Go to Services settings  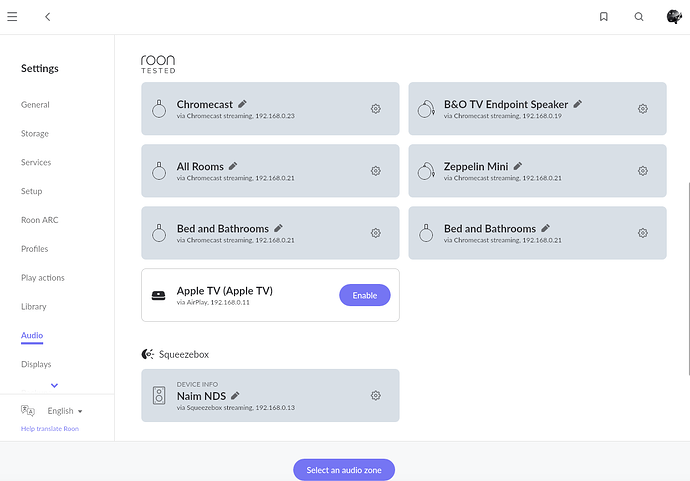(36, 162)
